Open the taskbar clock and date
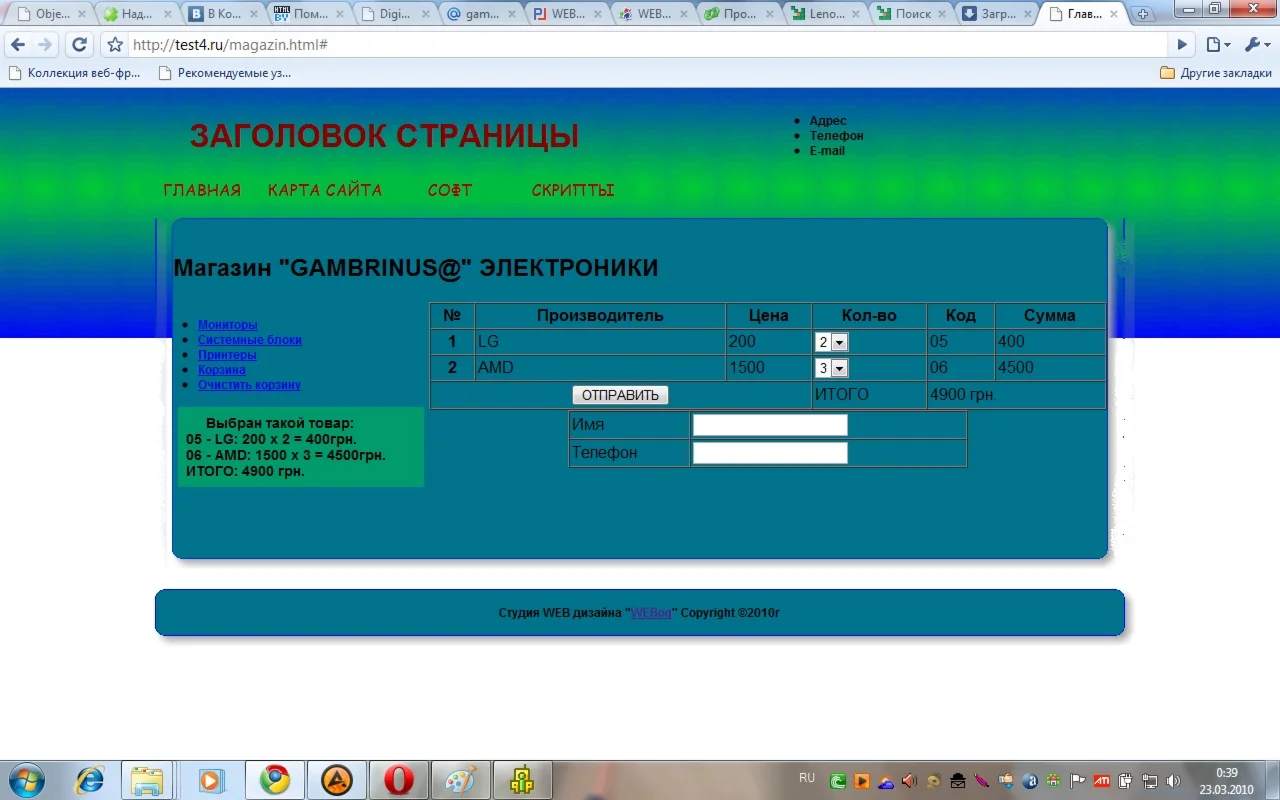The width and height of the screenshot is (1280, 800). [x=1227, y=781]
